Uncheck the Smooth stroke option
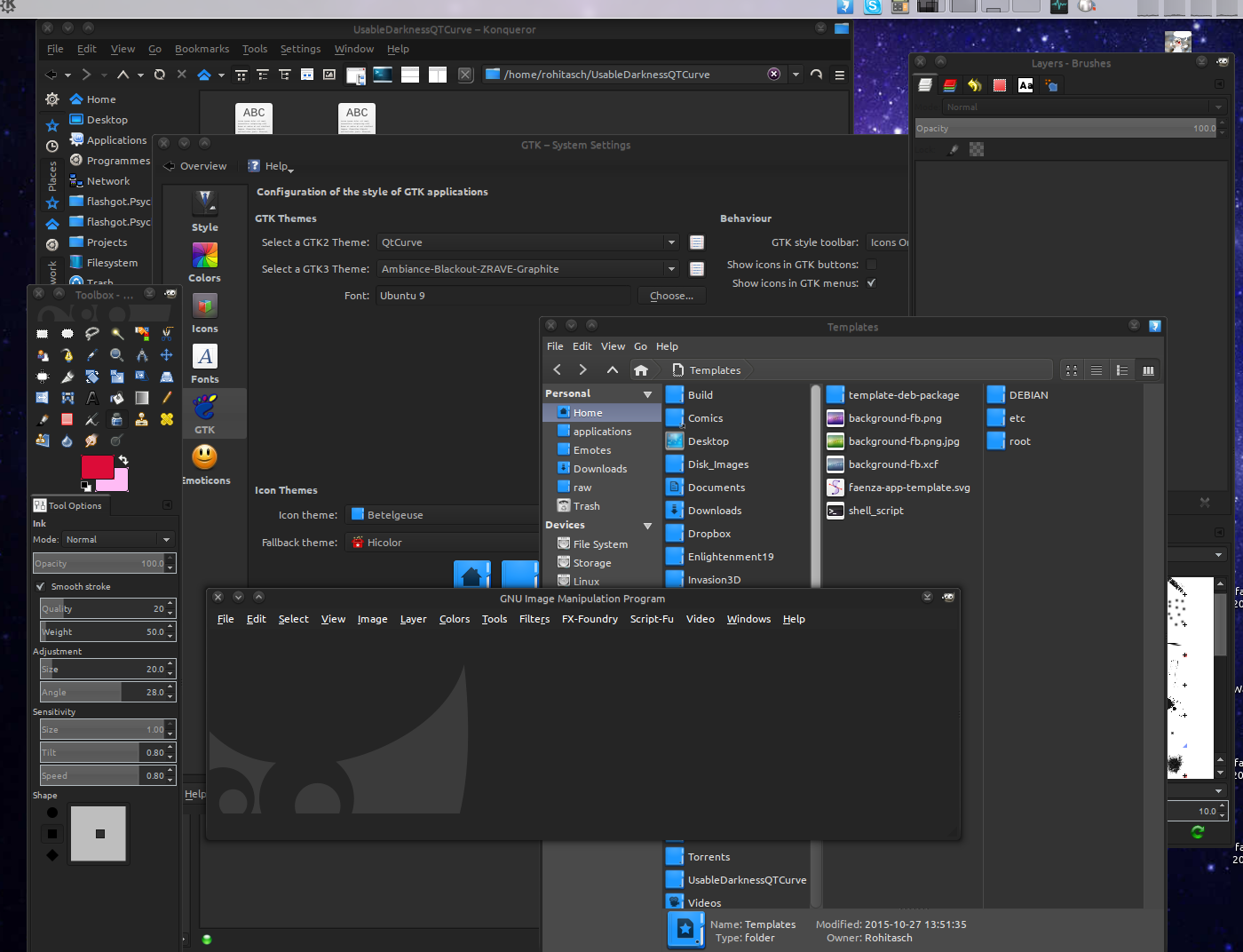Screen dimensions: 1243x952 (x=40, y=586)
